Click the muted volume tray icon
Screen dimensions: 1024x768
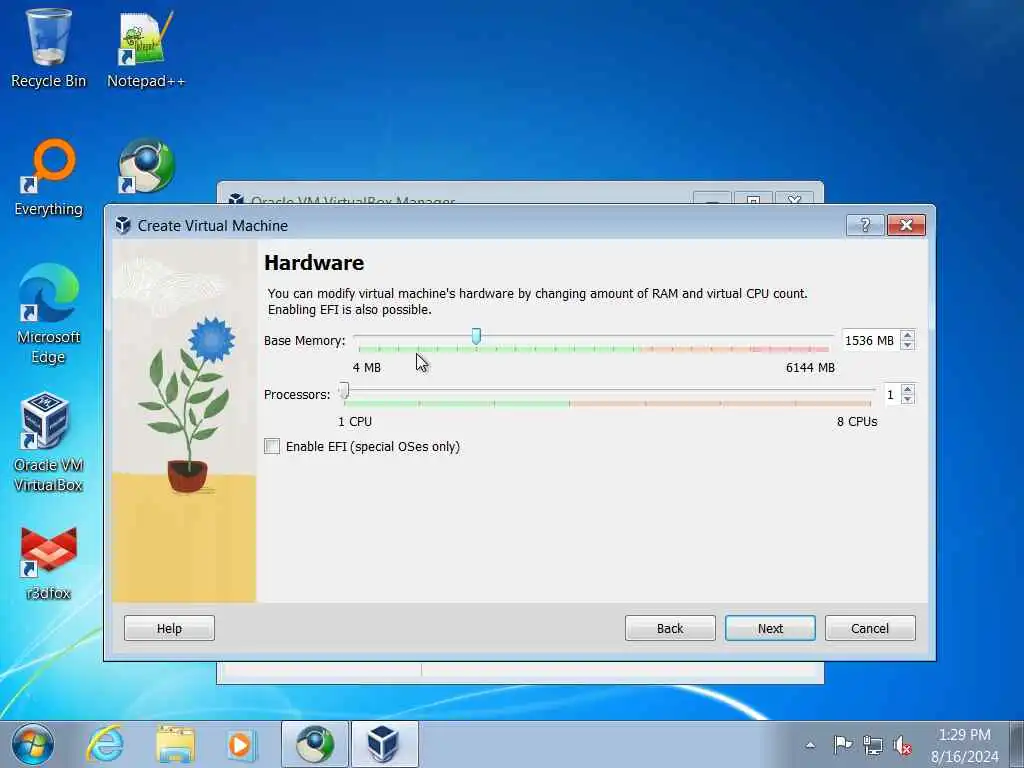[903, 744]
